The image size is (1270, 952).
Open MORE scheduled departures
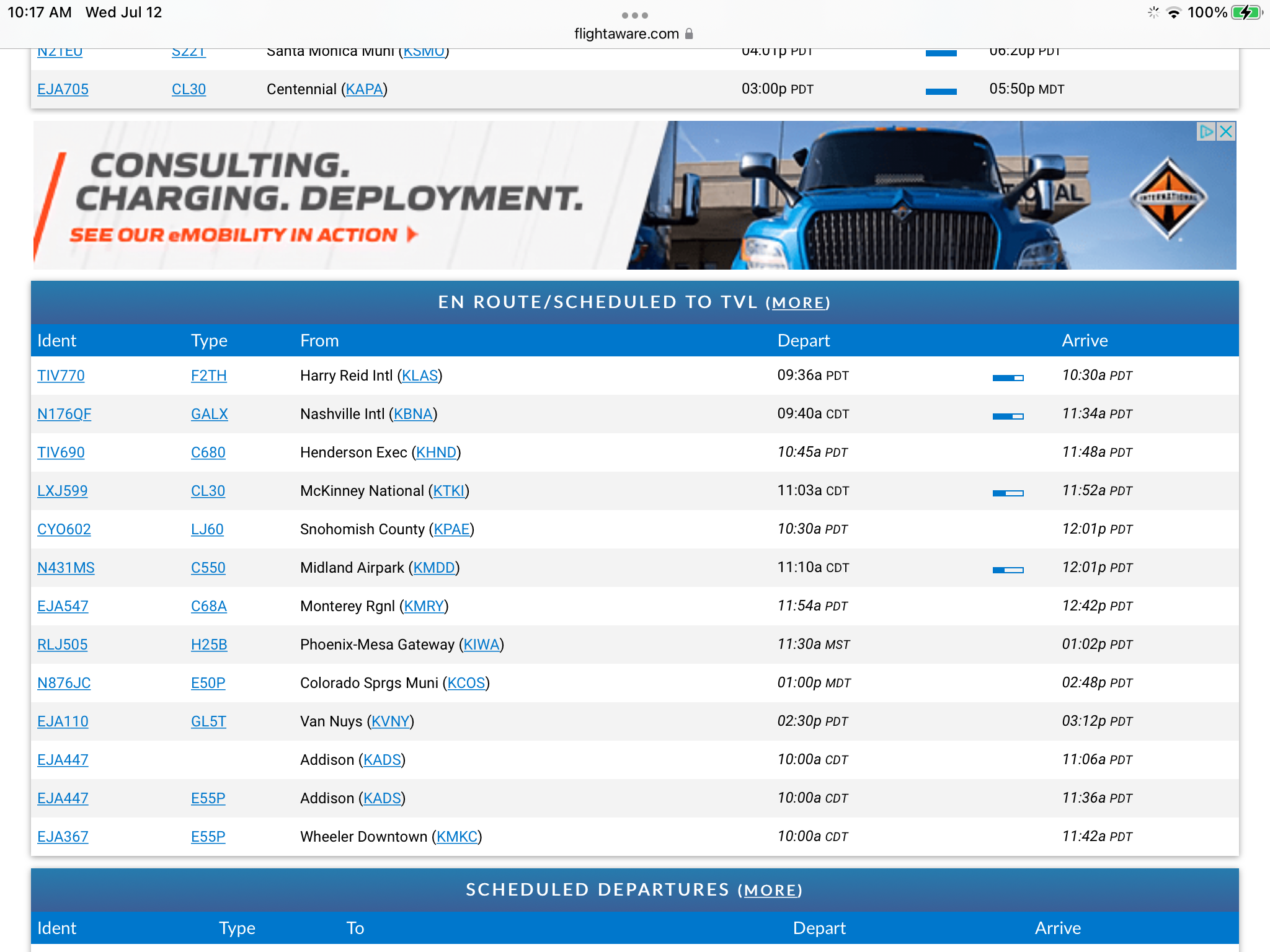pyautogui.click(x=770, y=891)
